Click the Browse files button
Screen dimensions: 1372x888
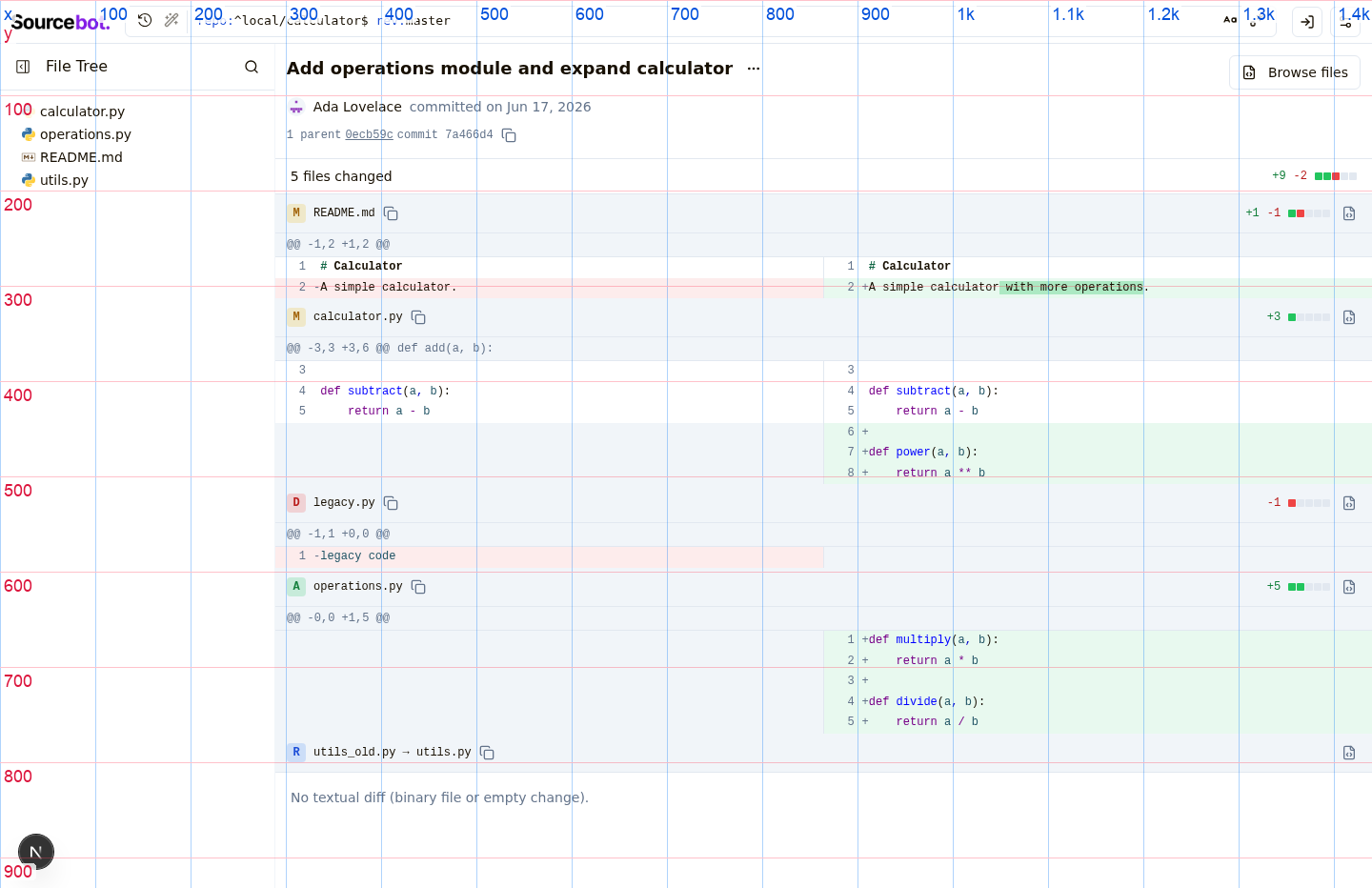(1295, 72)
